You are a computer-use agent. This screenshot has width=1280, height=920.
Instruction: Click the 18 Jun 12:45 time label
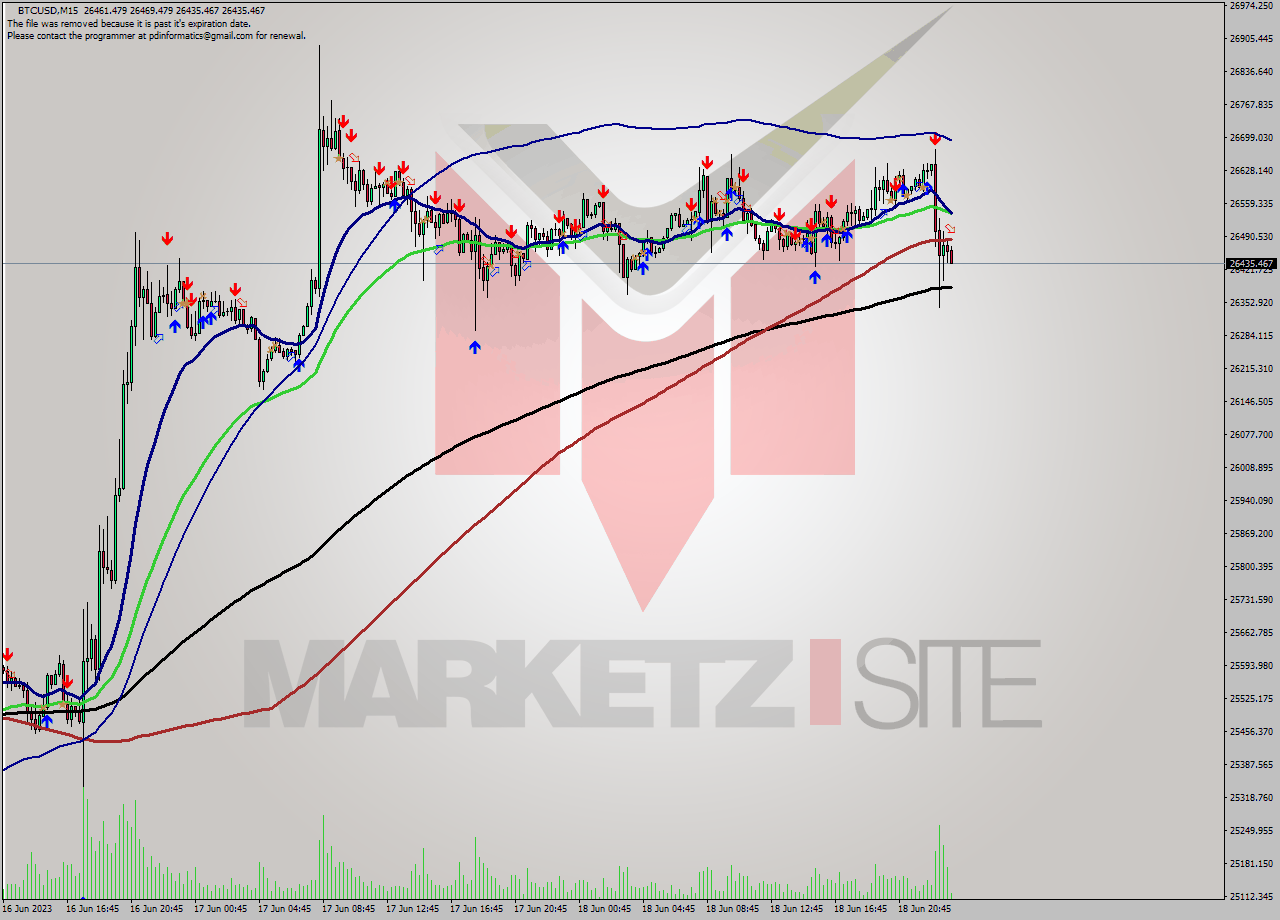(796, 910)
